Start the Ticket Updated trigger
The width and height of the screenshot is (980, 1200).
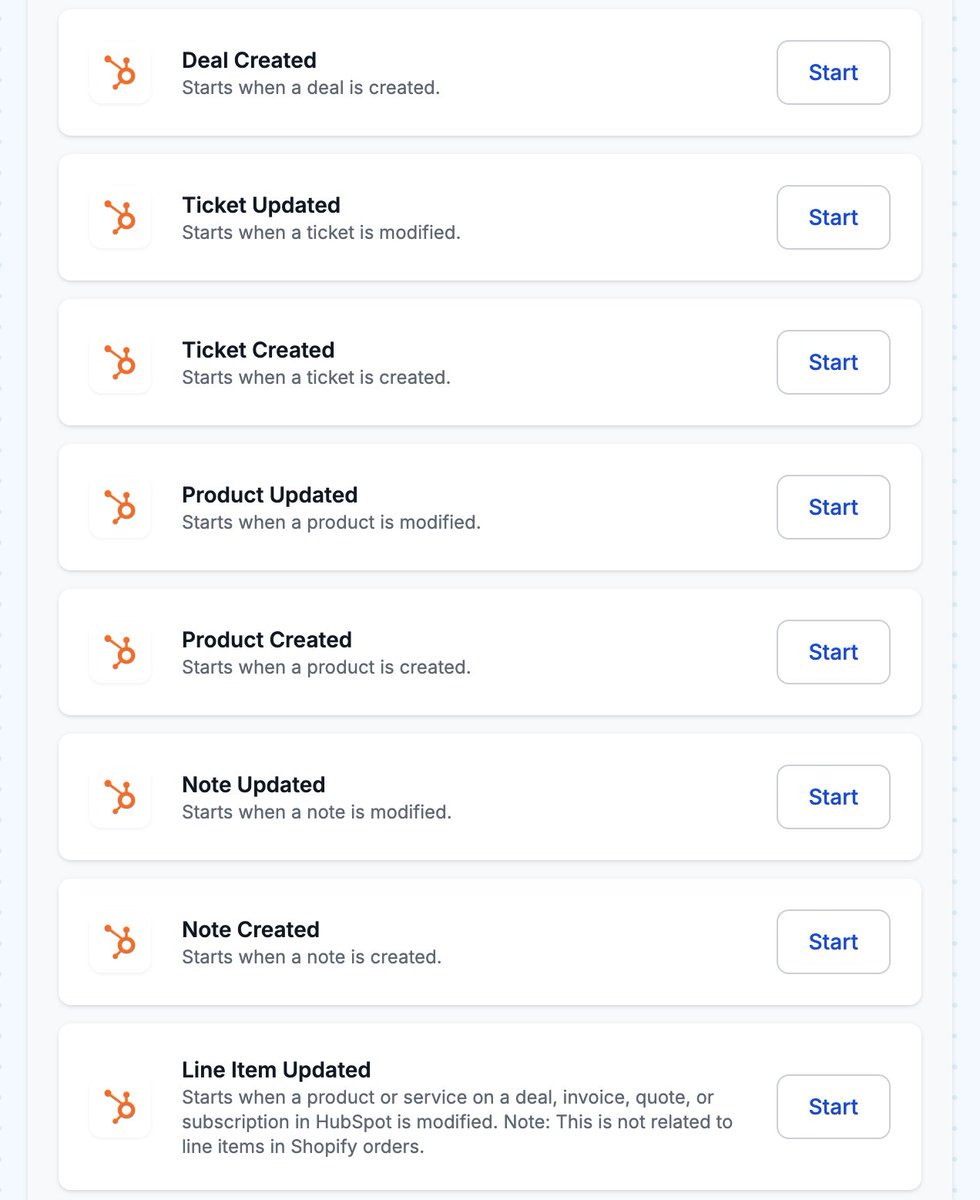[833, 217]
